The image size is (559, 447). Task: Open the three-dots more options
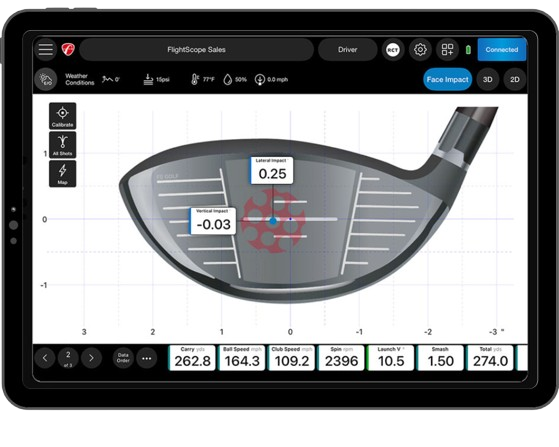pyautogui.click(x=147, y=358)
